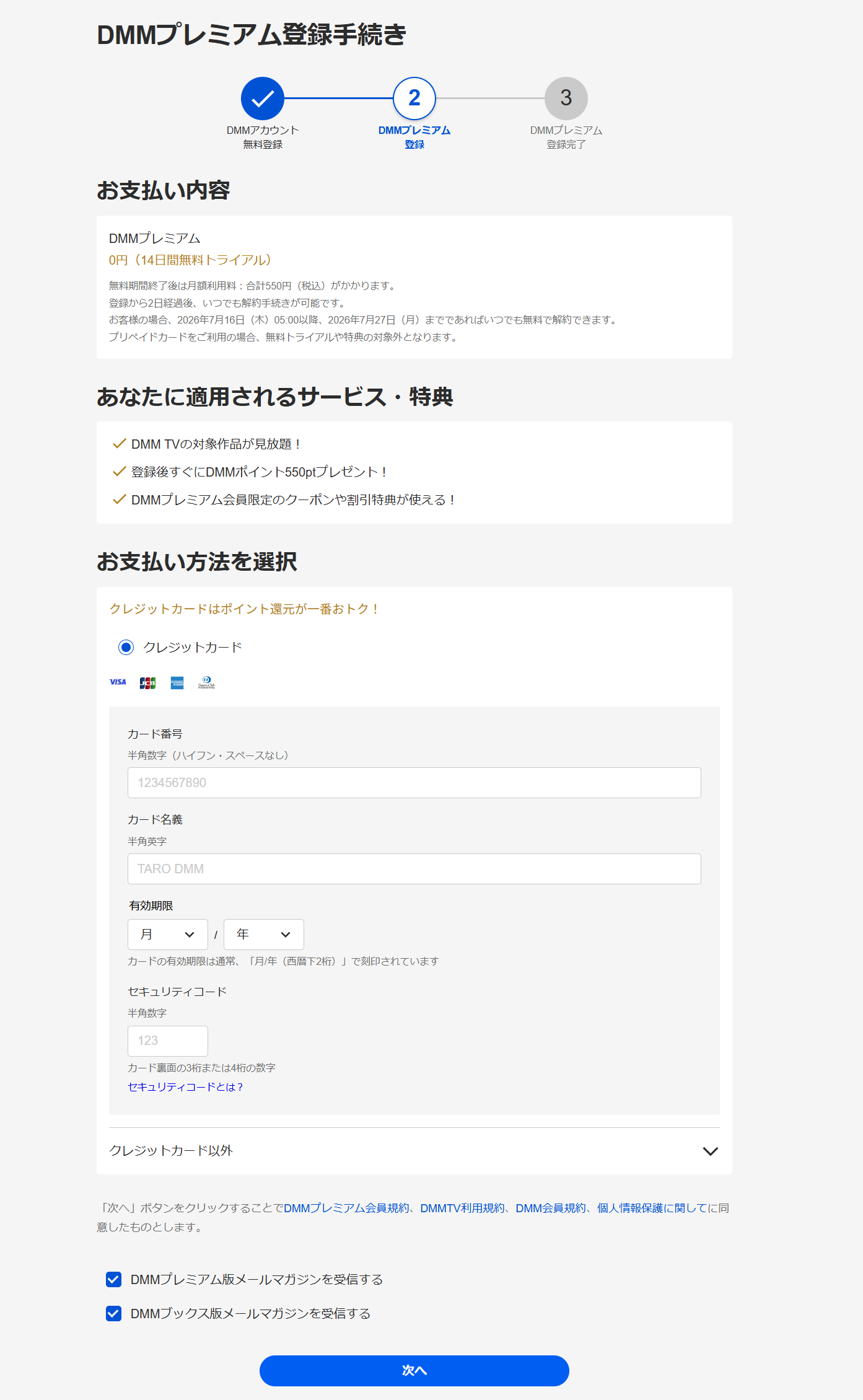
Task: Click the Diners Club card logo
Action: coord(206,682)
